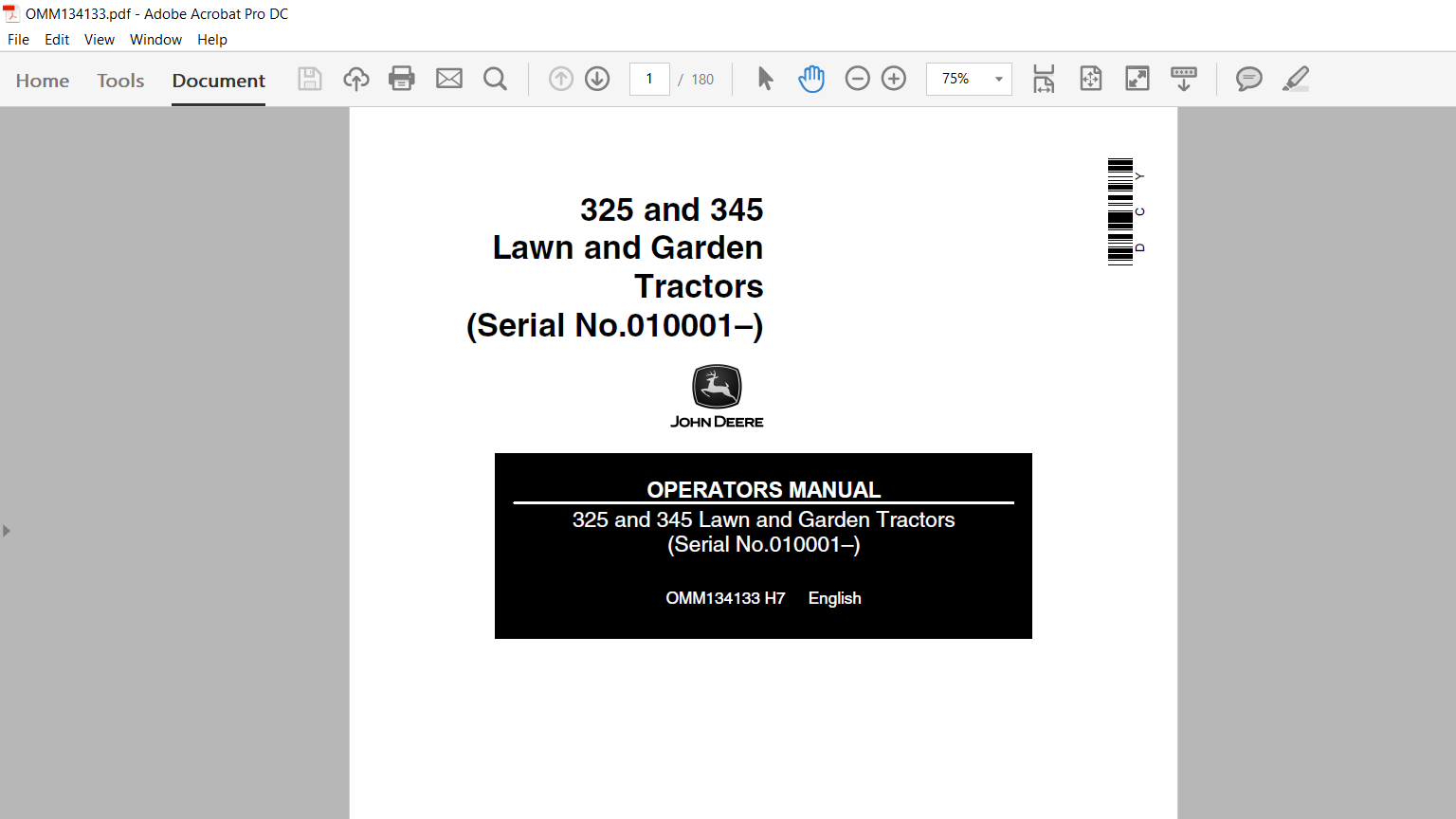The image size is (1456, 819).
Task: Zoom in with plus button
Action: pos(894,79)
